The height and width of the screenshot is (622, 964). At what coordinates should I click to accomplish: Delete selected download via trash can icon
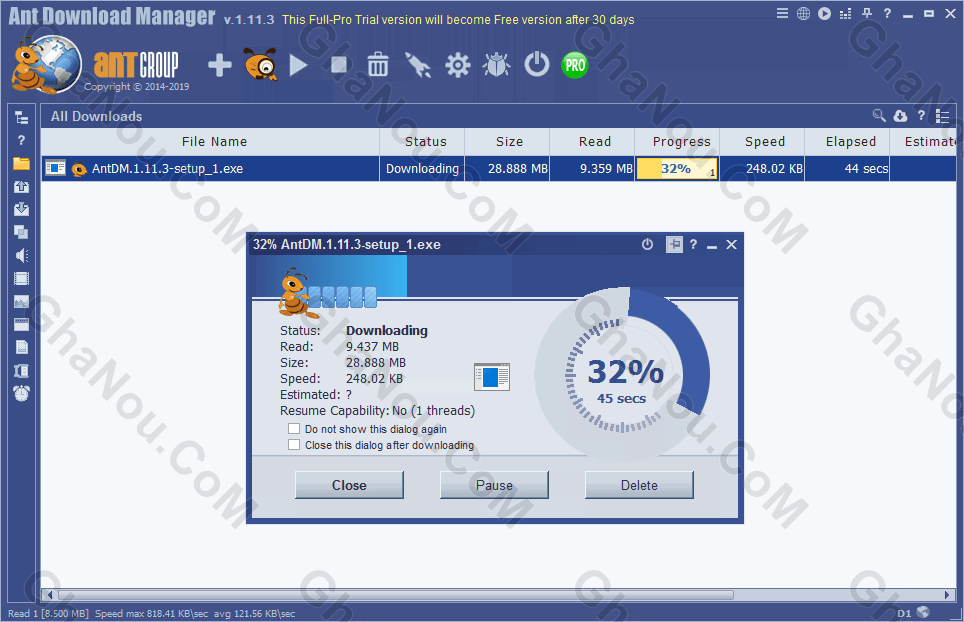[x=377, y=65]
